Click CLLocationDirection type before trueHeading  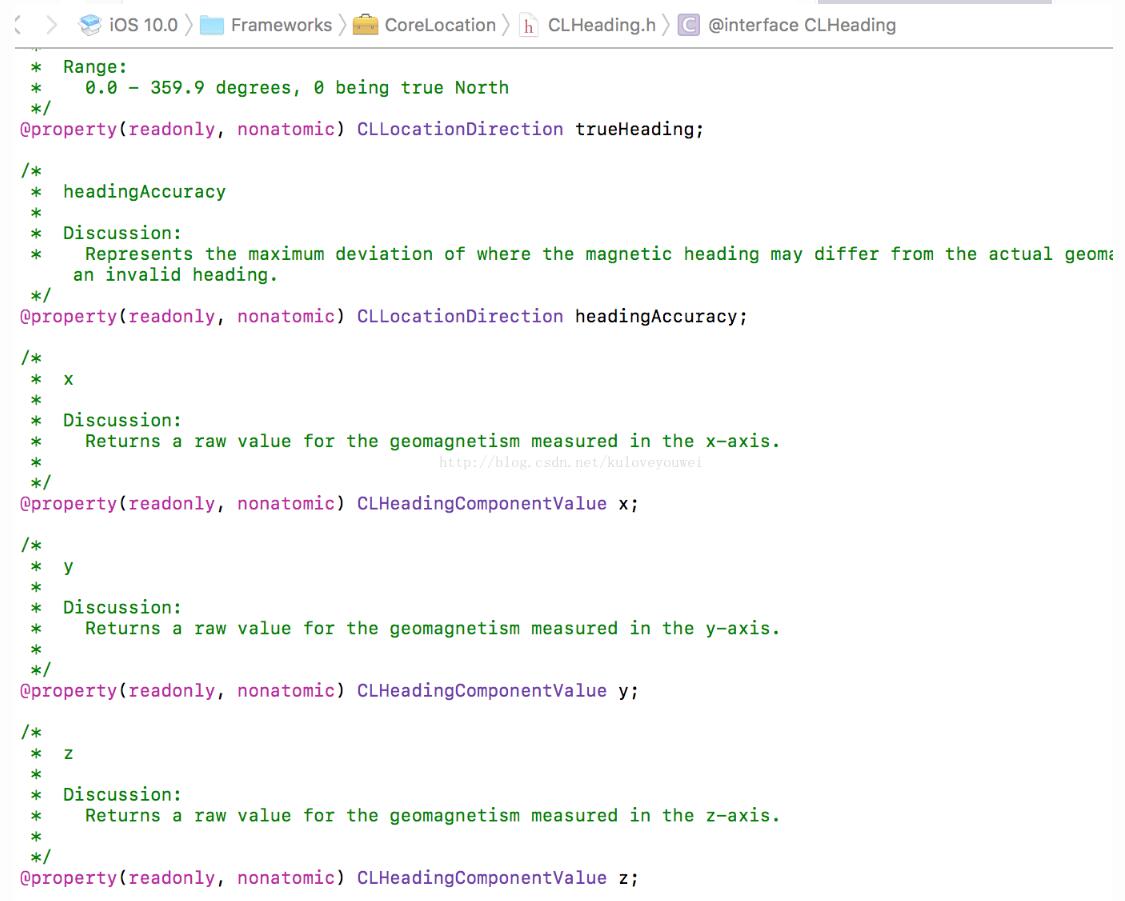(460, 129)
